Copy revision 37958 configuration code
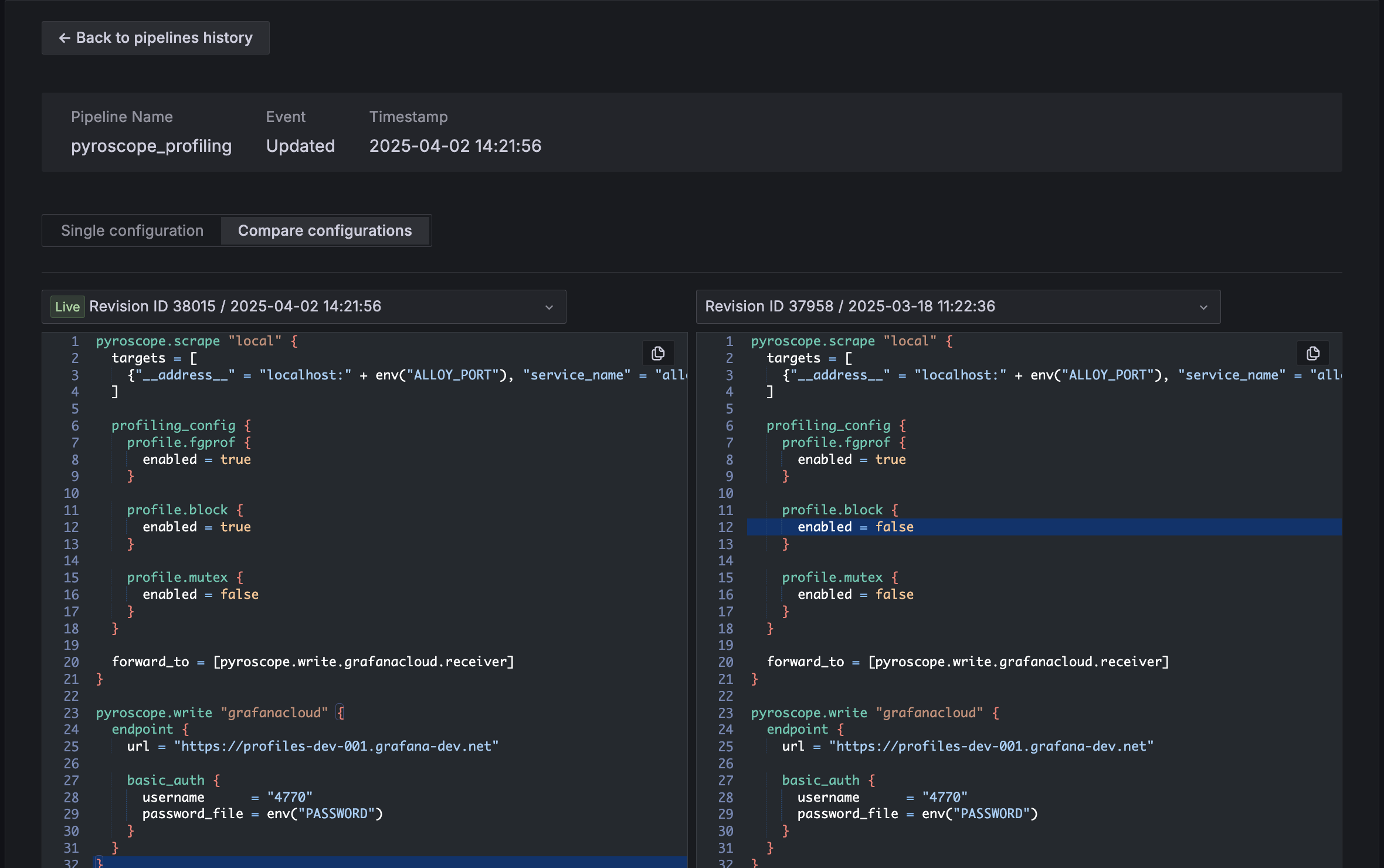The width and height of the screenshot is (1384, 868). [x=1313, y=353]
